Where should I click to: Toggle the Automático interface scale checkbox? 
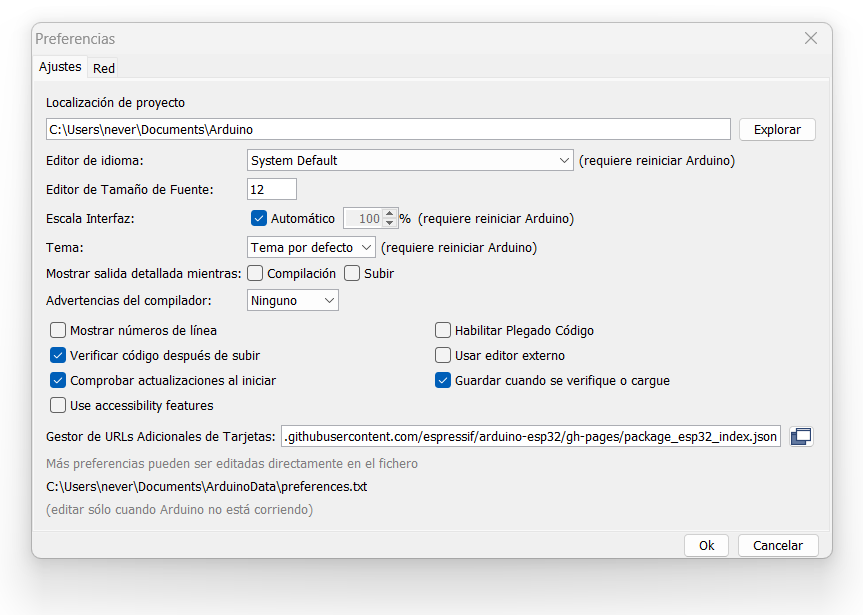click(x=259, y=219)
